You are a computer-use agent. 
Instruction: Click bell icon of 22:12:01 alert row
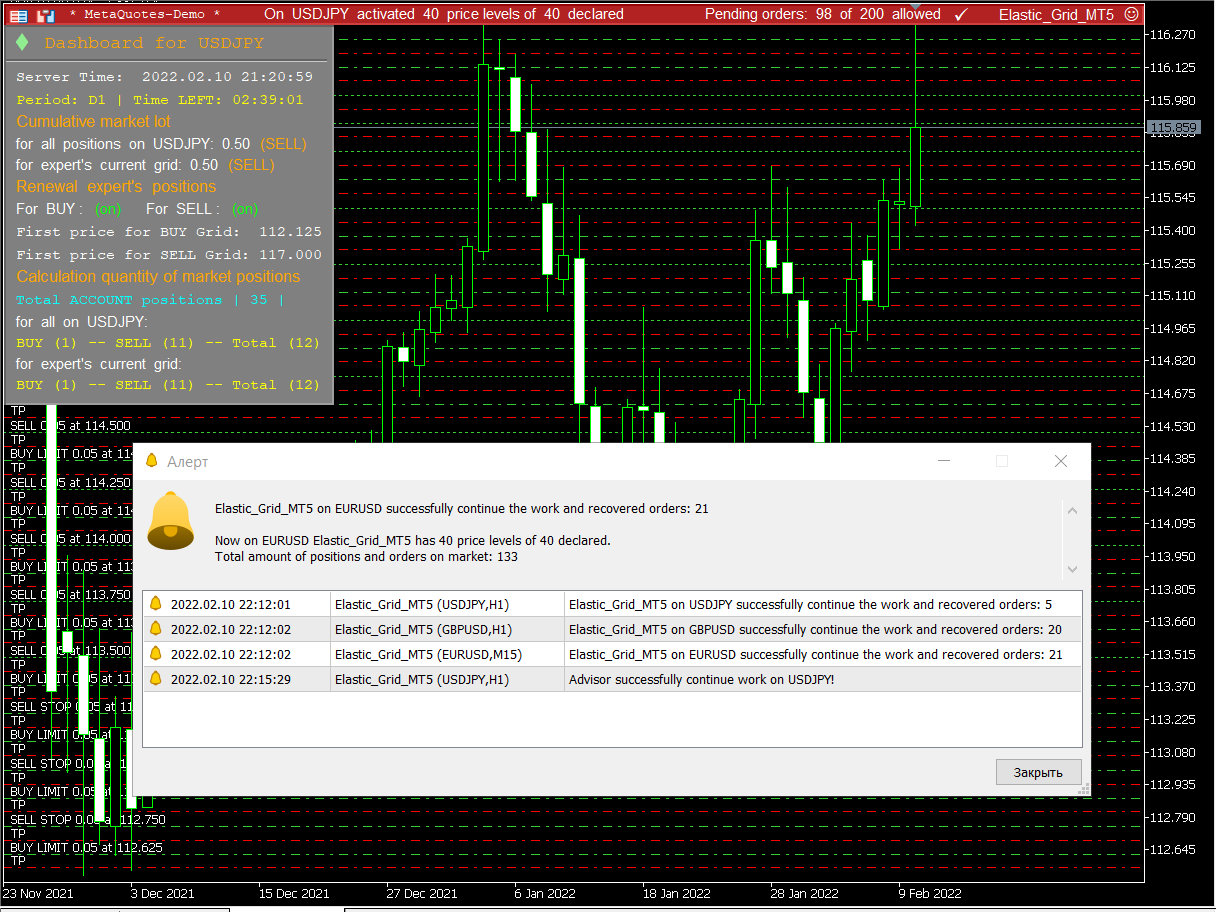pyautogui.click(x=155, y=604)
